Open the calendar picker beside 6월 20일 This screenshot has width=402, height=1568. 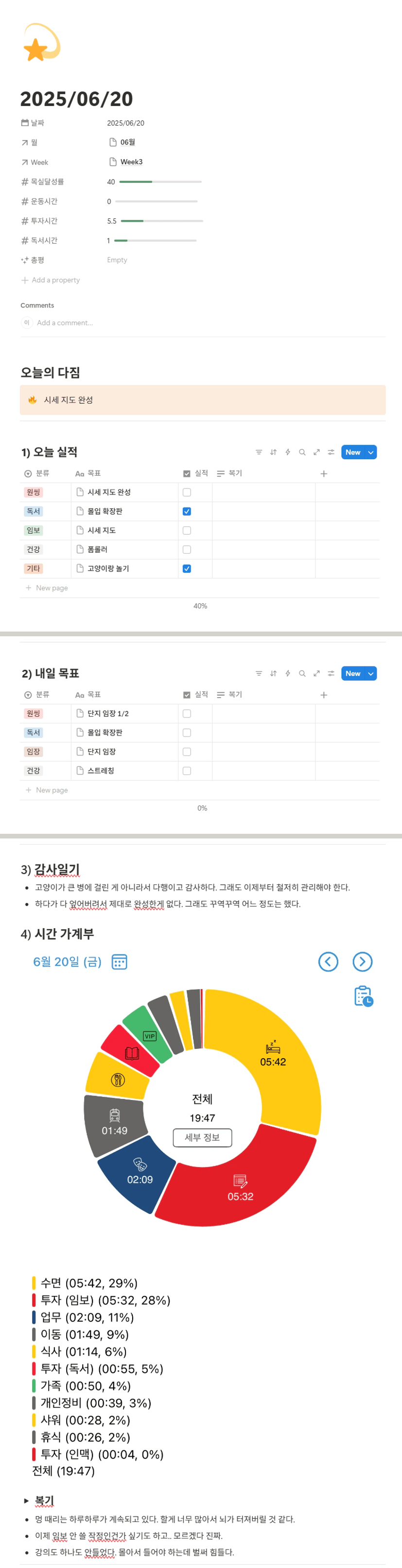119,962
